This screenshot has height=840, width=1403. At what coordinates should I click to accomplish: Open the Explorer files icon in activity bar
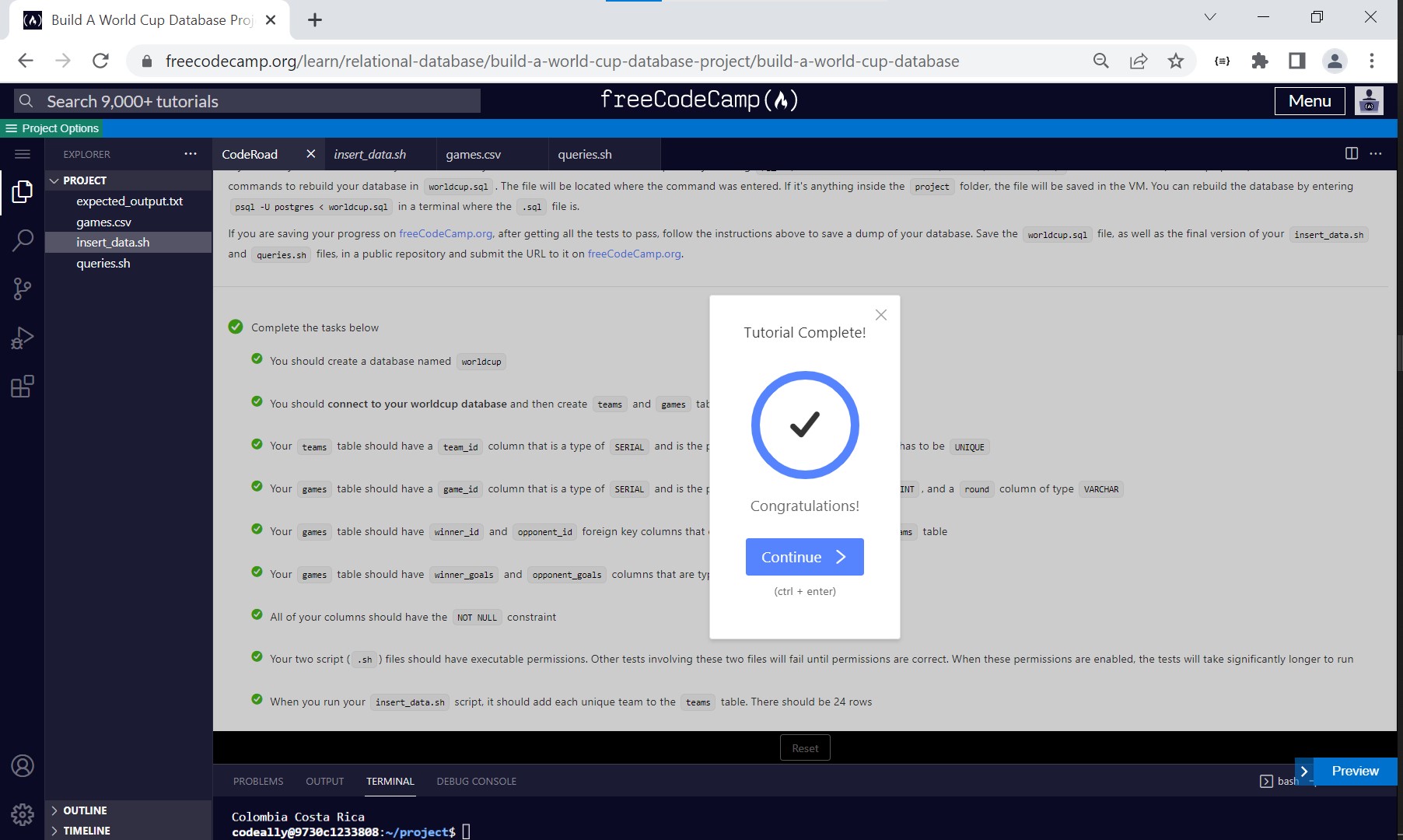(23, 191)
